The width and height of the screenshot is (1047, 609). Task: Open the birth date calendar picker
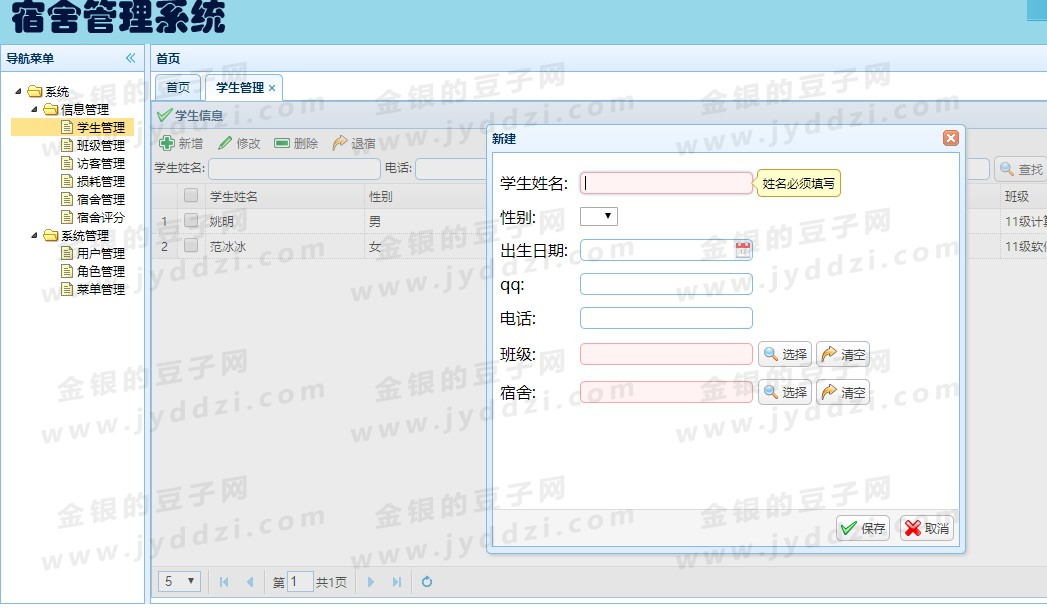coord(743,250)
